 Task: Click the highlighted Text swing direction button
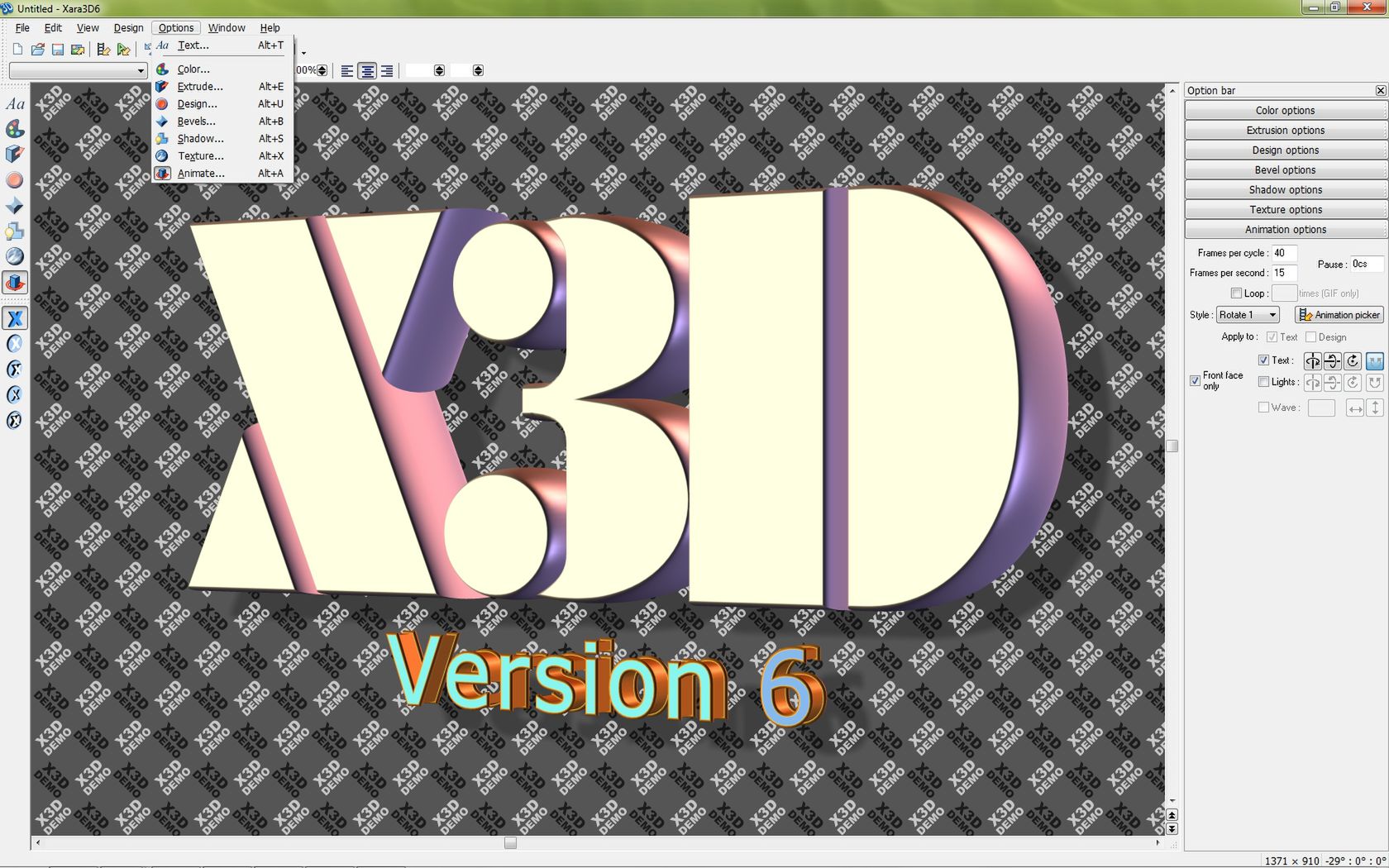pyautogui.click(x=1374, y=361)
